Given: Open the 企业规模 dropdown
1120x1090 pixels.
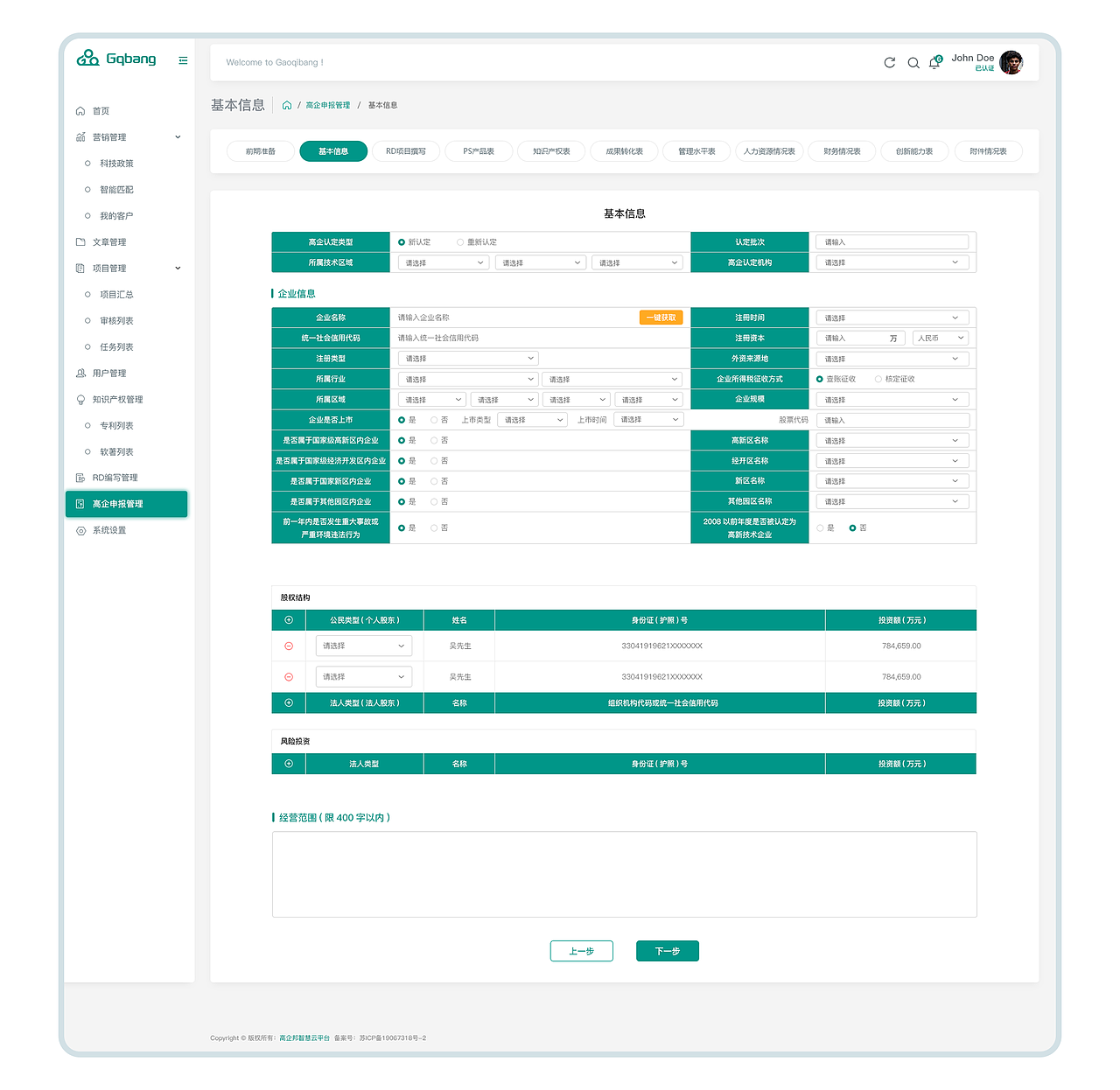Looking at the screenshot, I should (892, 400).
